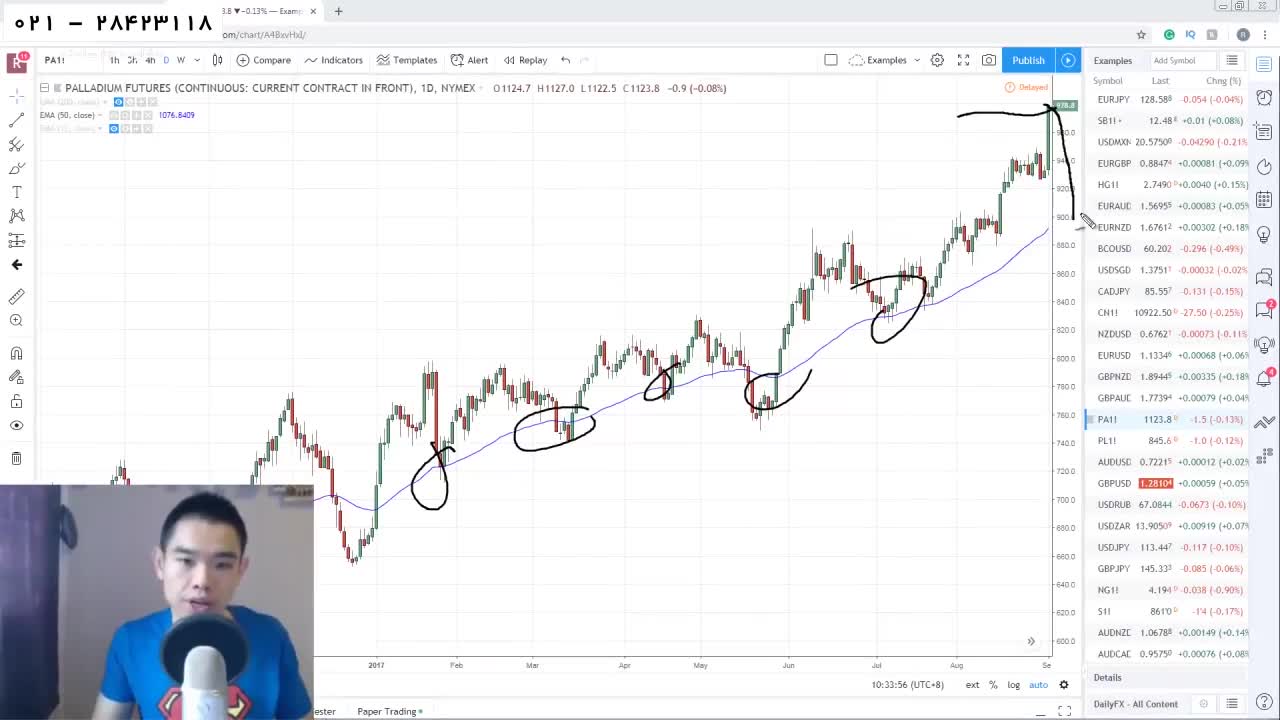
Task: Click the play icon next to Publish
Action: click(x=1068, y=60)
